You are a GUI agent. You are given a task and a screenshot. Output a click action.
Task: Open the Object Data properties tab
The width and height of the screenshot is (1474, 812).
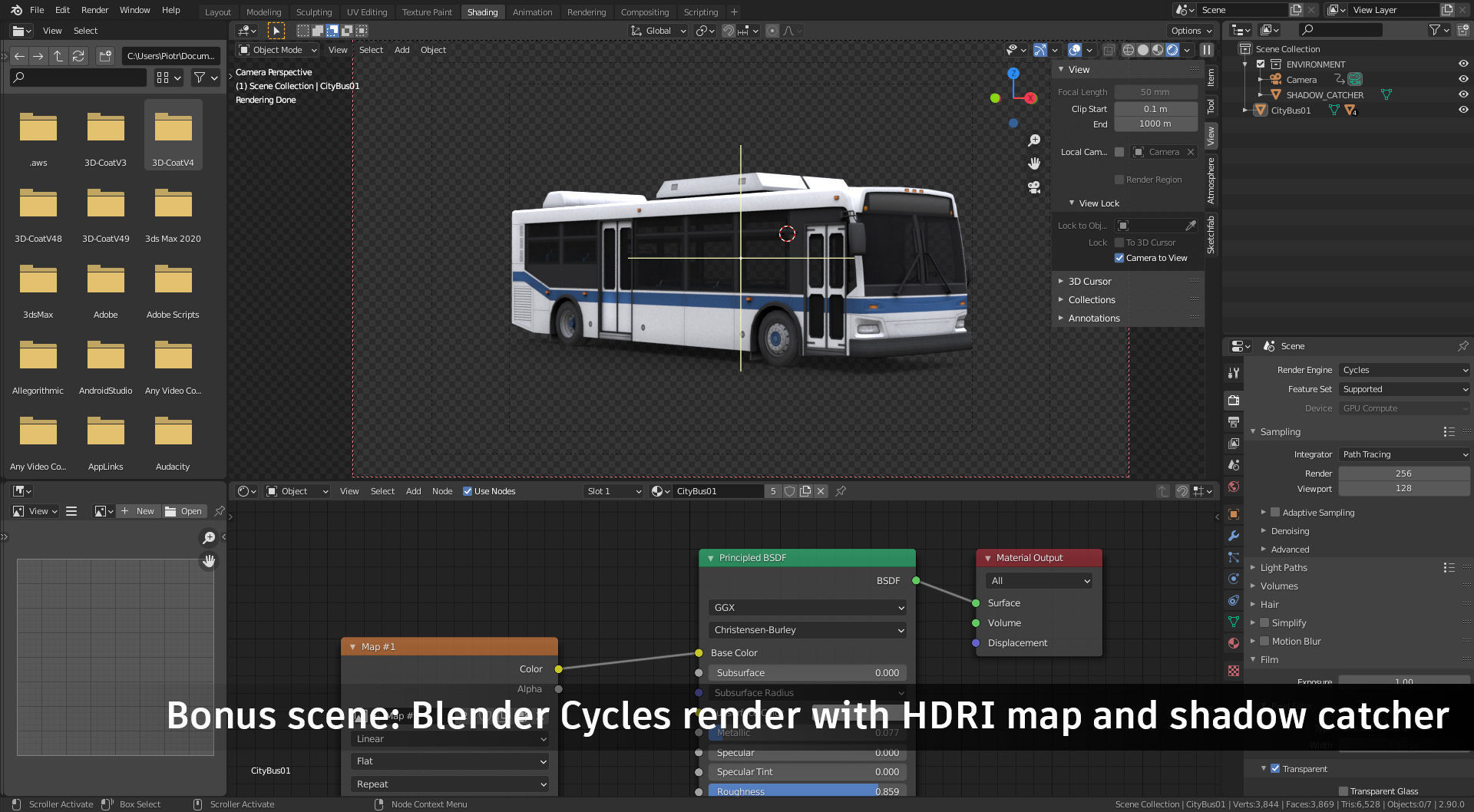pos(1234,622)
